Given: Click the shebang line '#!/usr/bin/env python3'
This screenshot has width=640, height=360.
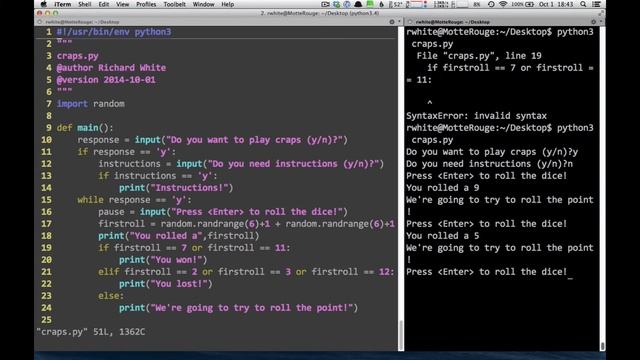Looking at the screenshot, I should tap(114, 32).
